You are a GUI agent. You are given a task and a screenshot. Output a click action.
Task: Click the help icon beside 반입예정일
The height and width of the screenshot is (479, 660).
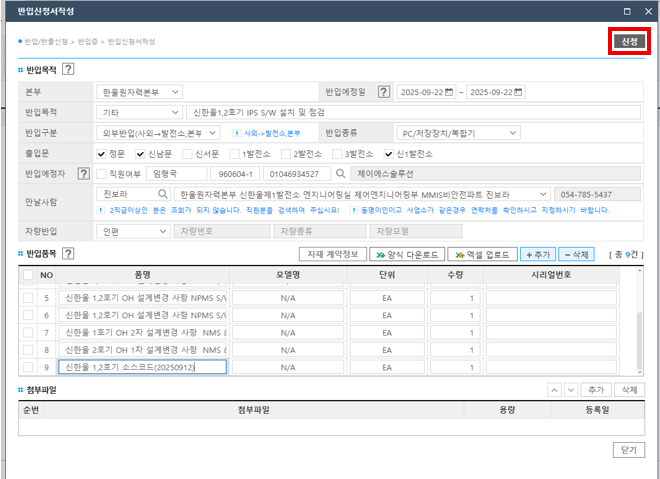point(382,92)
